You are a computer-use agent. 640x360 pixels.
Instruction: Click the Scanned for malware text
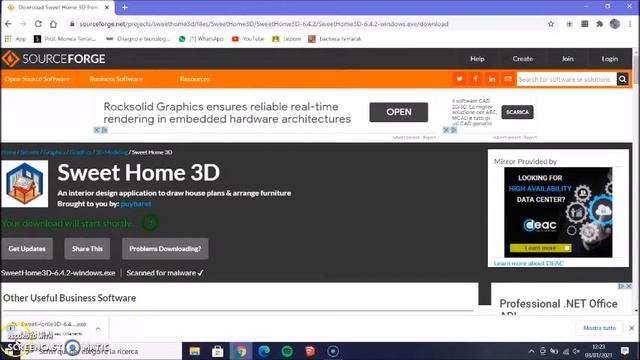[x=165, y=273]
